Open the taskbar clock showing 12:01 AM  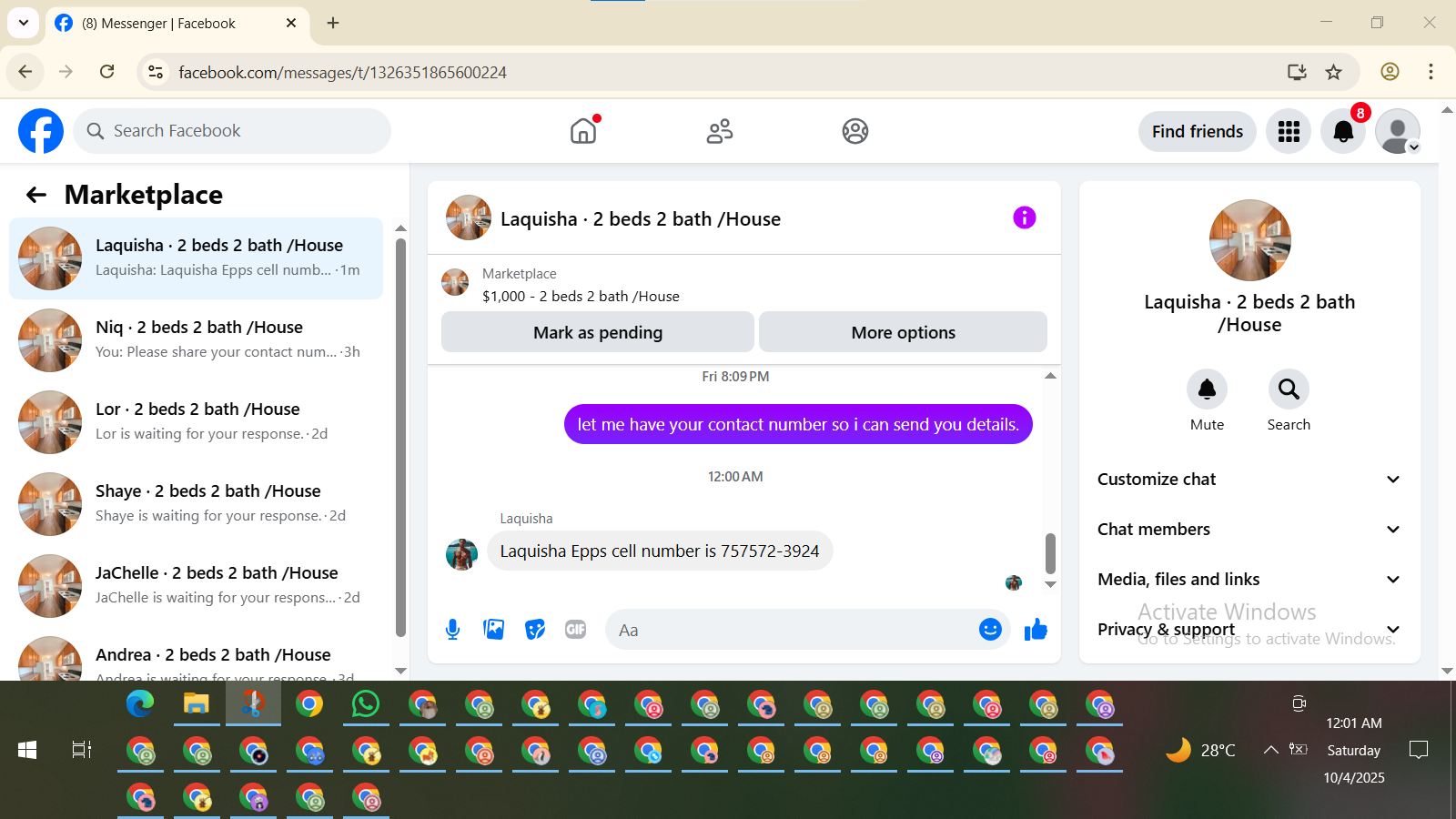click(1354, 723)
